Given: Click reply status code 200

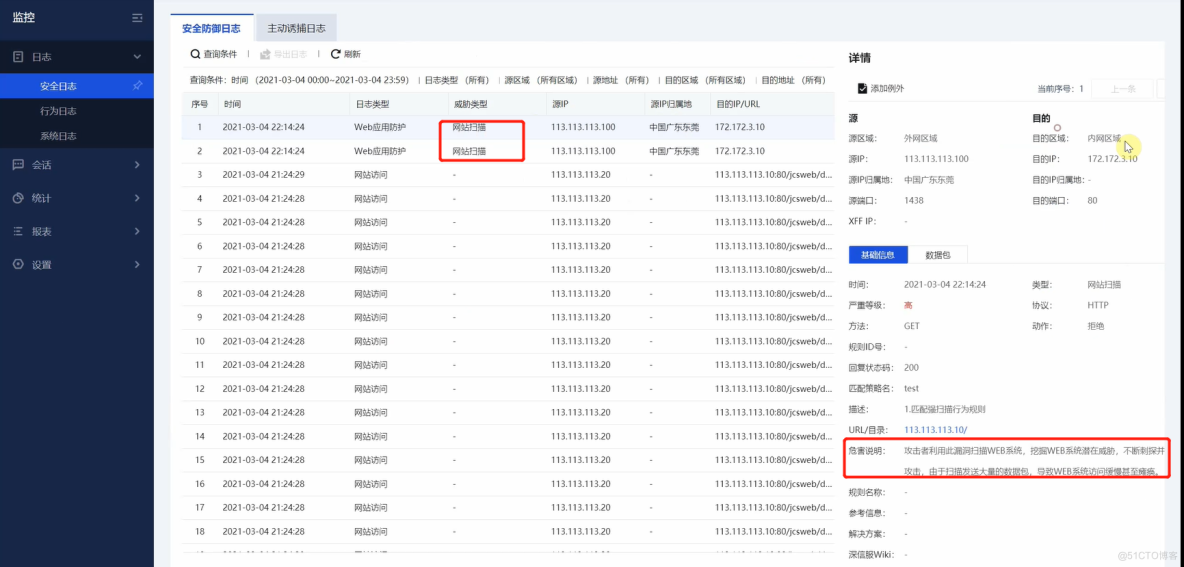Looking at the screenshot, I should point(911,368).
